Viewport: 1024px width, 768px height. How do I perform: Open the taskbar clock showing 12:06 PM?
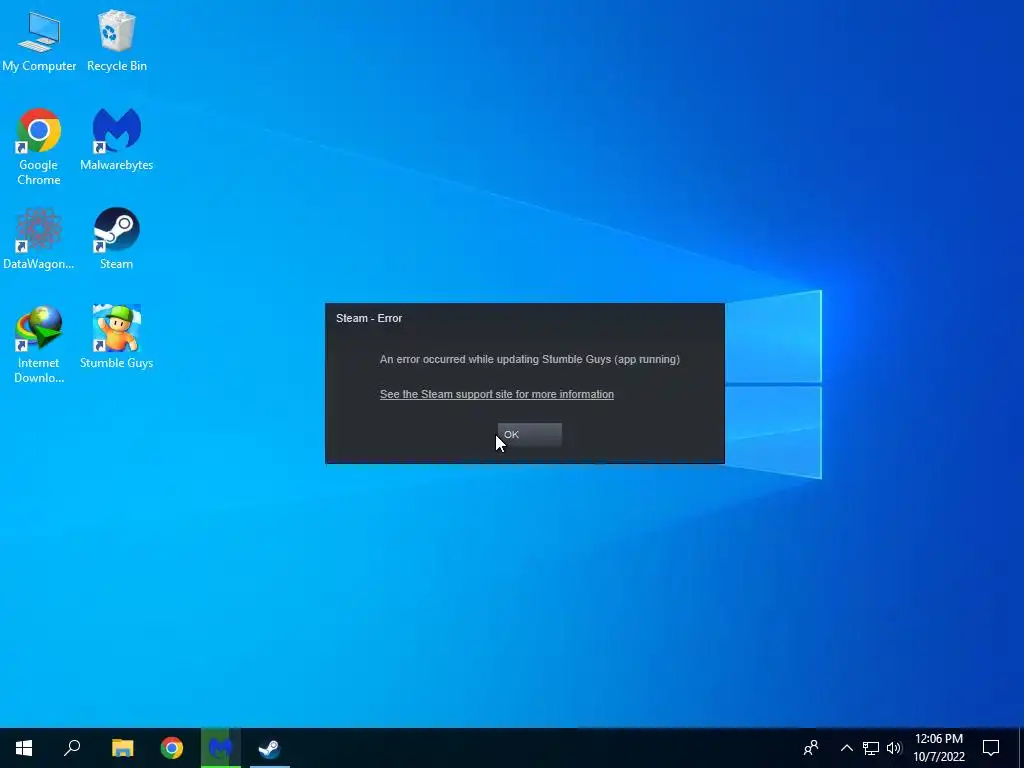point(939,748)
